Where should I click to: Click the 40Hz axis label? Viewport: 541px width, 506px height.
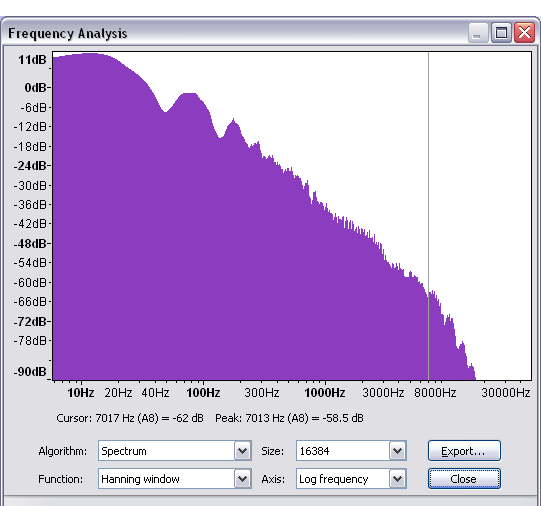coord(155,393)
